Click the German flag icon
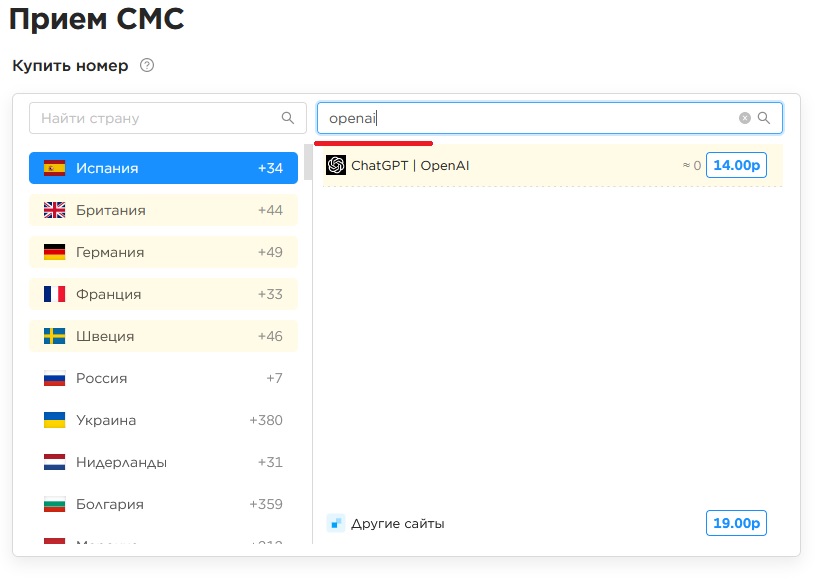 [55, 252]
